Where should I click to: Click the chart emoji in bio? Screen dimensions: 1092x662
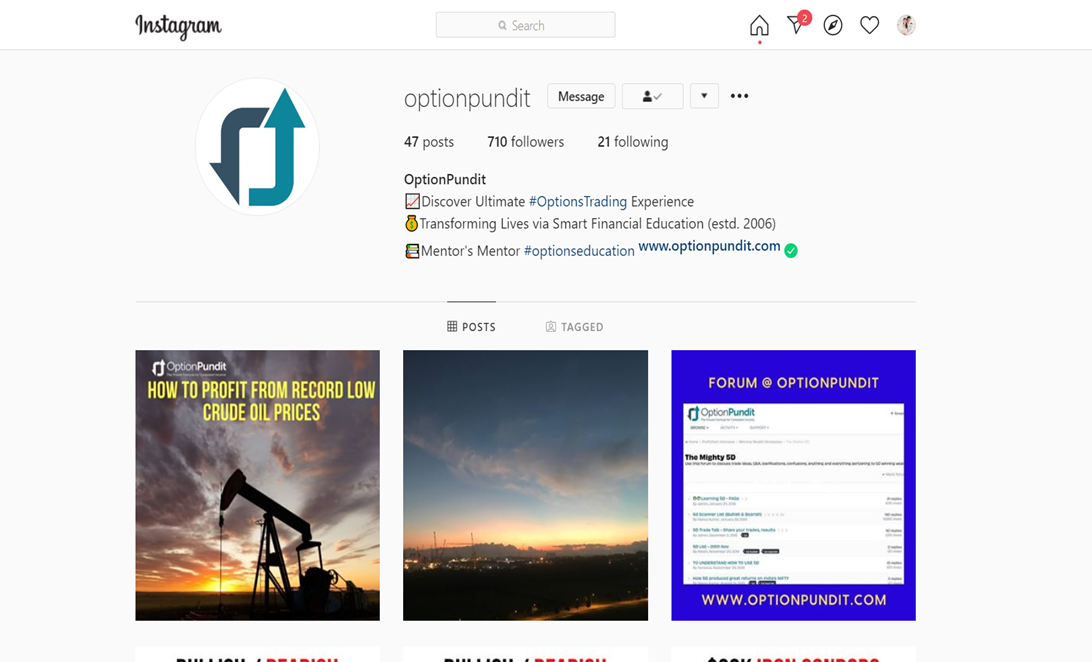point(412,202)
